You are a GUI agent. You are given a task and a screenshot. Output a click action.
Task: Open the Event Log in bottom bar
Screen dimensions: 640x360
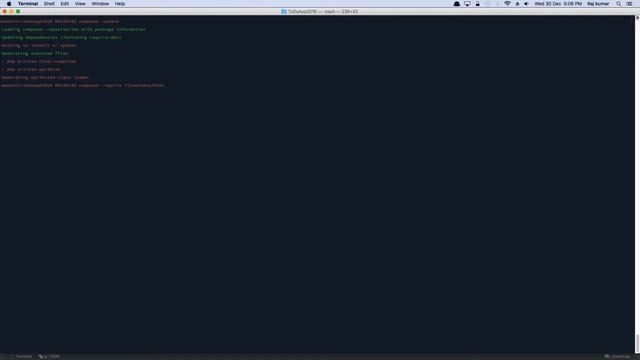(617, 356)
